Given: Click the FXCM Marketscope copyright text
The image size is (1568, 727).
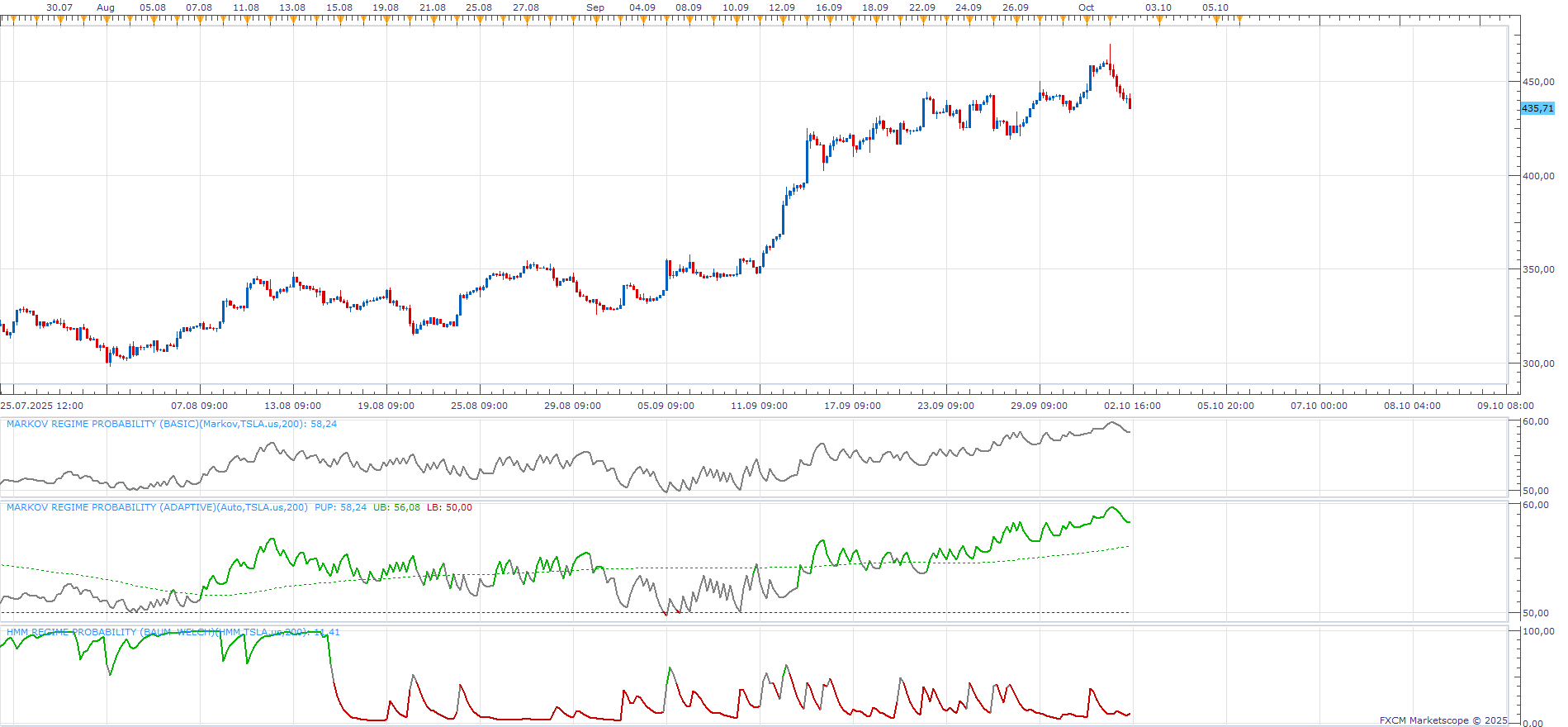Looking at the screenshot, I should (x=1443, y=720).
